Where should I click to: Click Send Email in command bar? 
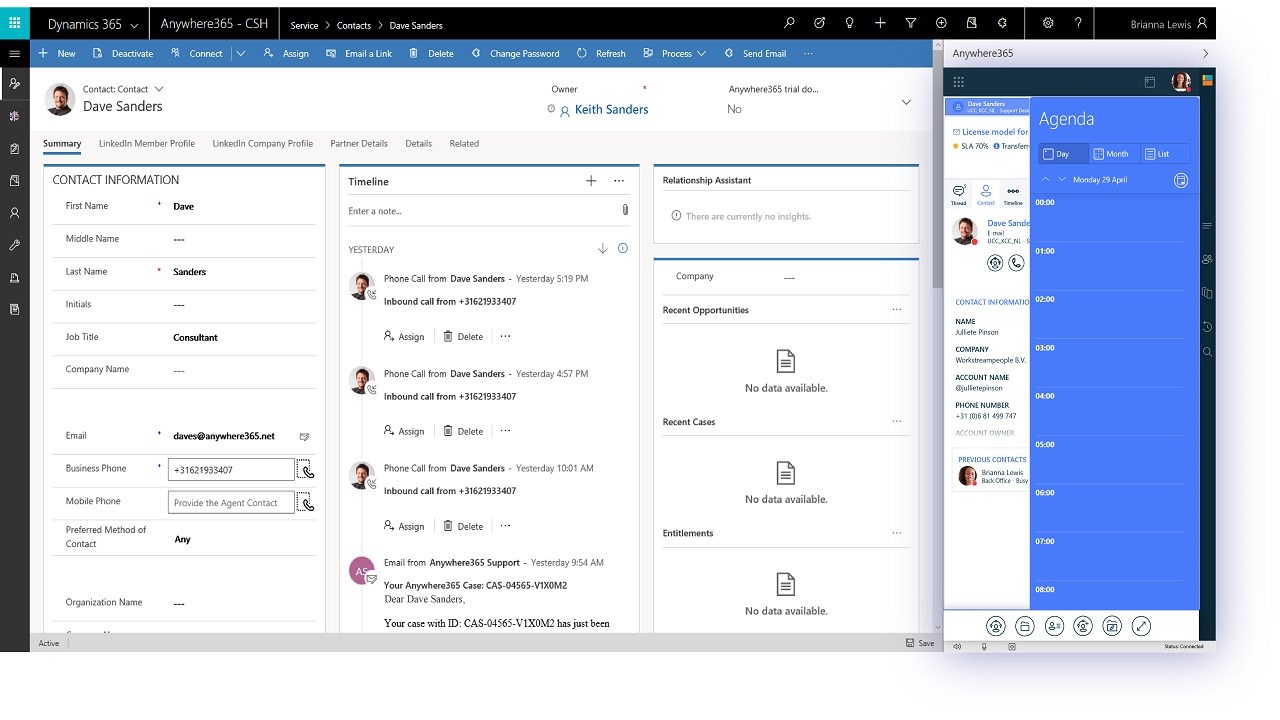coord(755,53)
